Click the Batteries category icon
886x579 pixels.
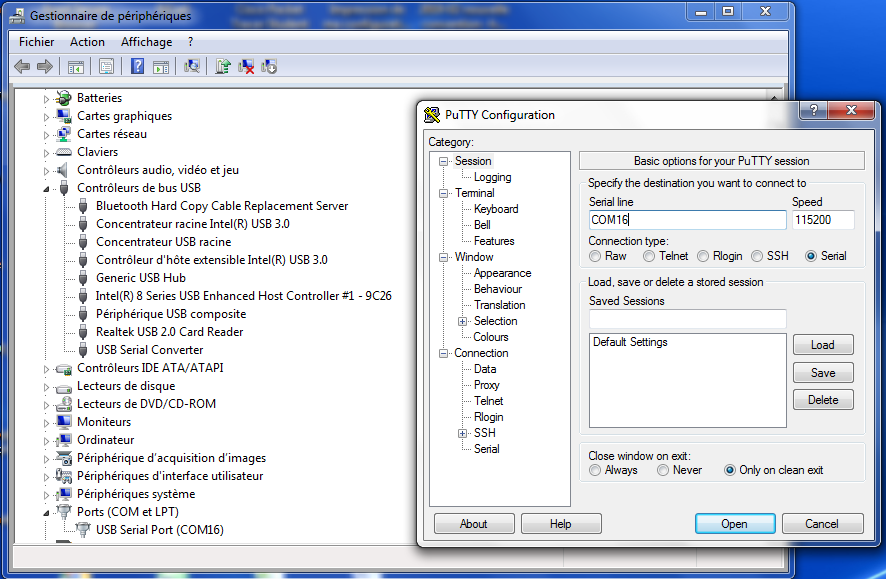pos(64,98)
